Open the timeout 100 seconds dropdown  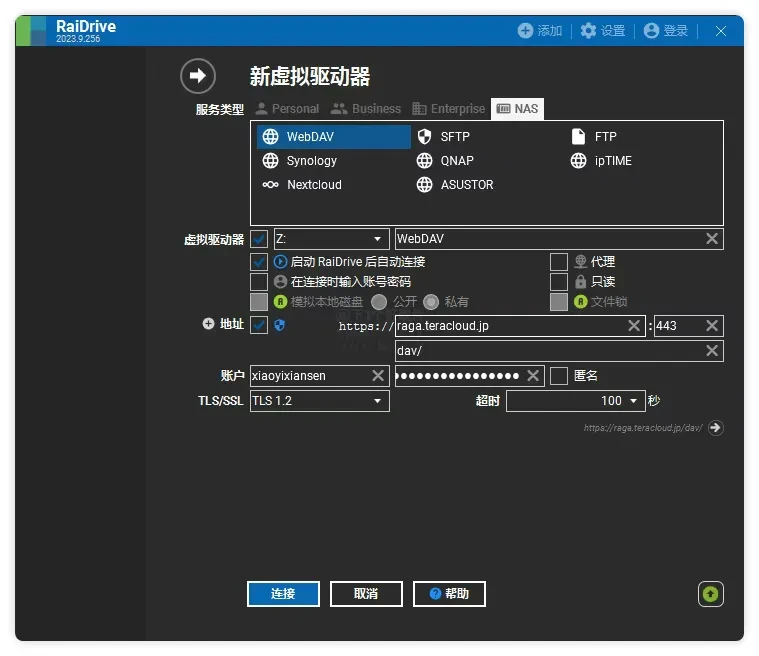coord(576,401)
